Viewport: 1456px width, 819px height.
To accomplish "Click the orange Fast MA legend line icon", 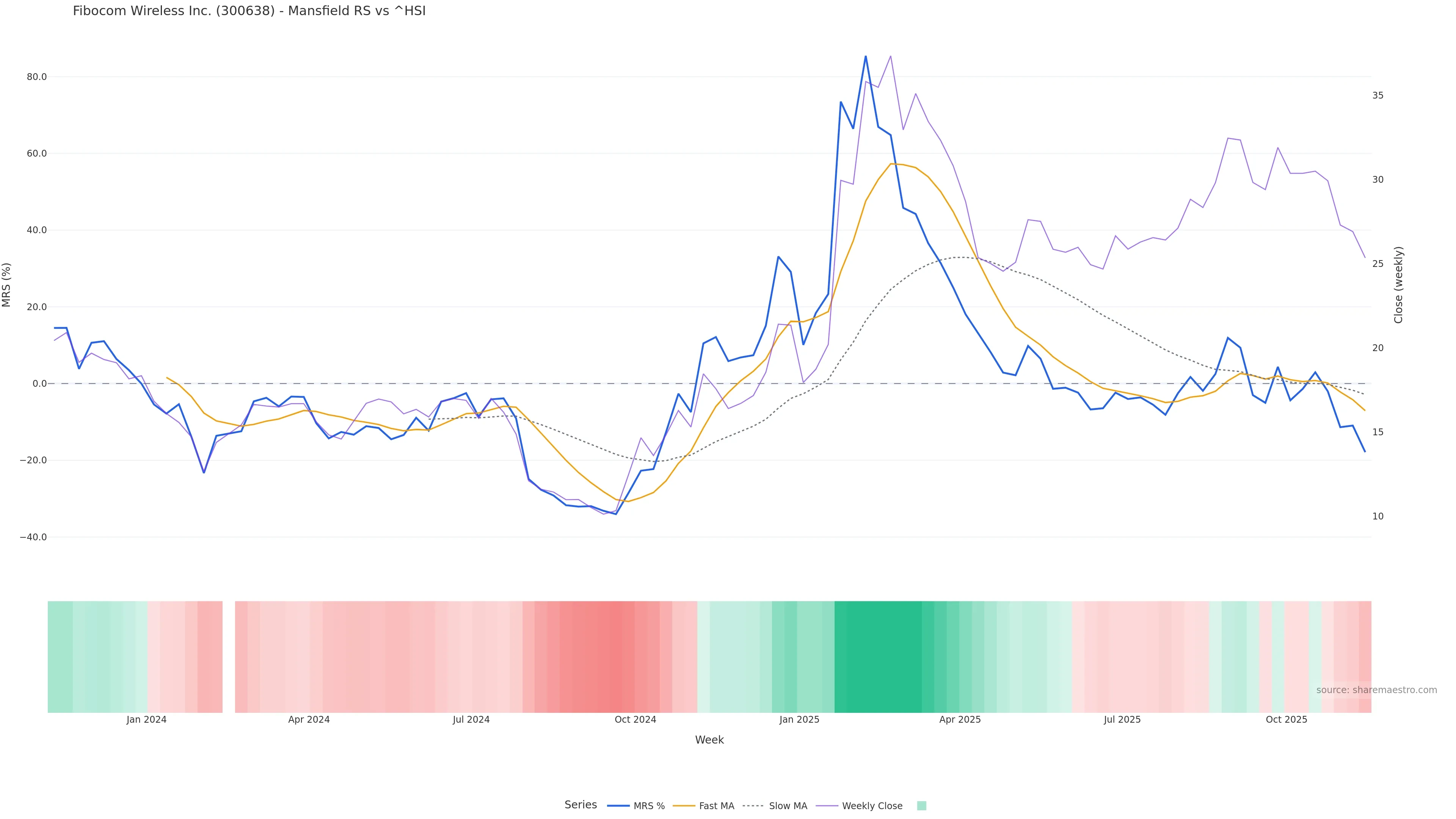I will [x=684, y=806].
